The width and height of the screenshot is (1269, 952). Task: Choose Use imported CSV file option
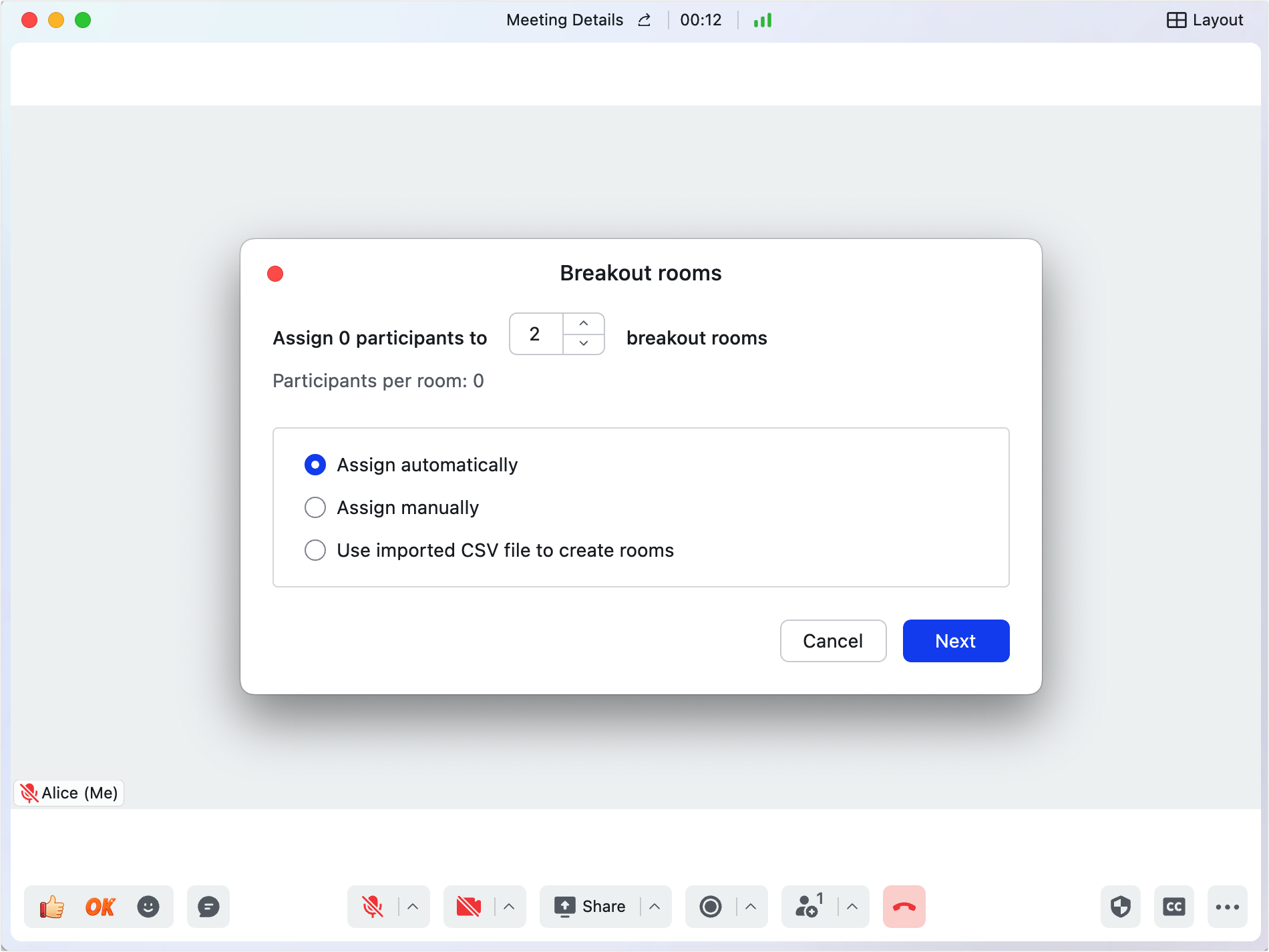(315, 550)
